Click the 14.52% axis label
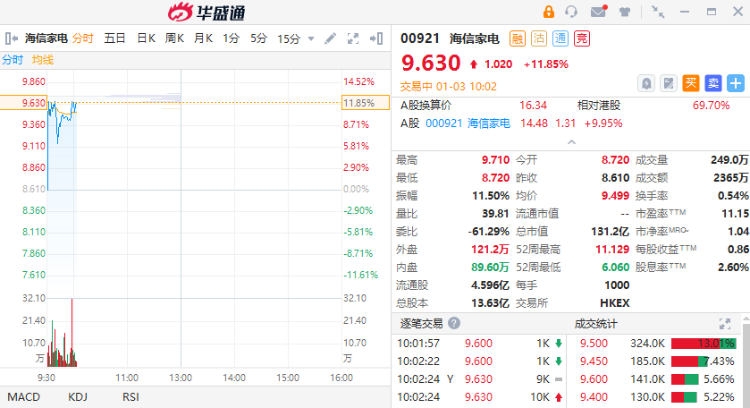The width and height of the screenshot is (750, 408). pyautogui.click(x=359, y=82)
